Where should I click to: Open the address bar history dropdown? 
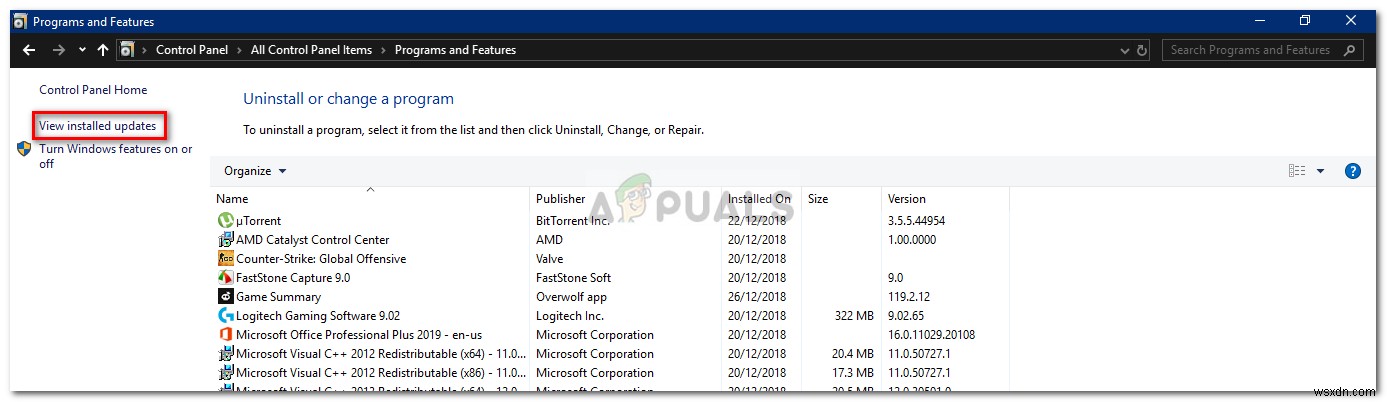(1122, 50)
